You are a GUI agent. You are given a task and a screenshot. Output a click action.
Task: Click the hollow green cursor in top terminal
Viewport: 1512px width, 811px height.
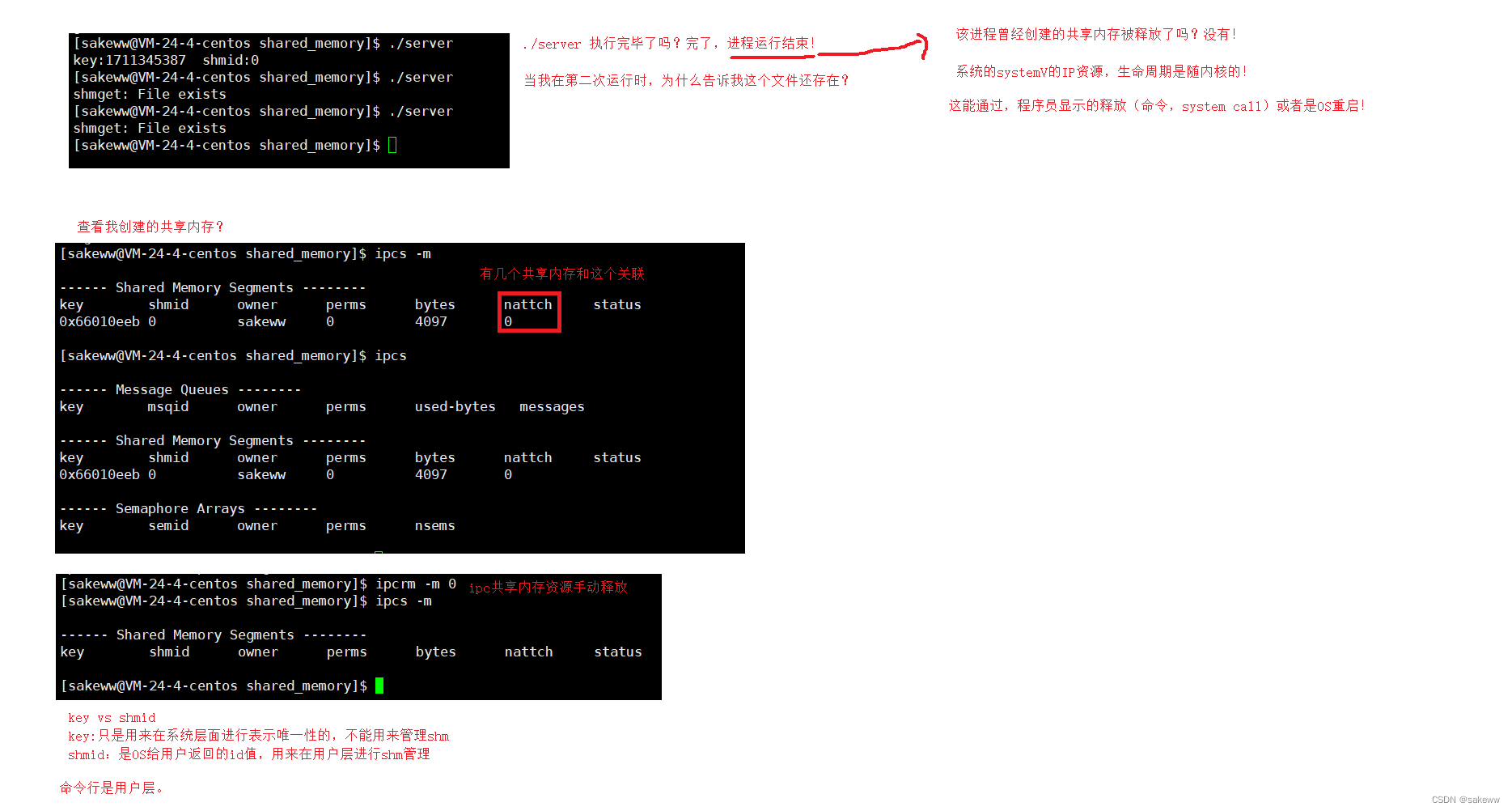click(x=392, y=145)
